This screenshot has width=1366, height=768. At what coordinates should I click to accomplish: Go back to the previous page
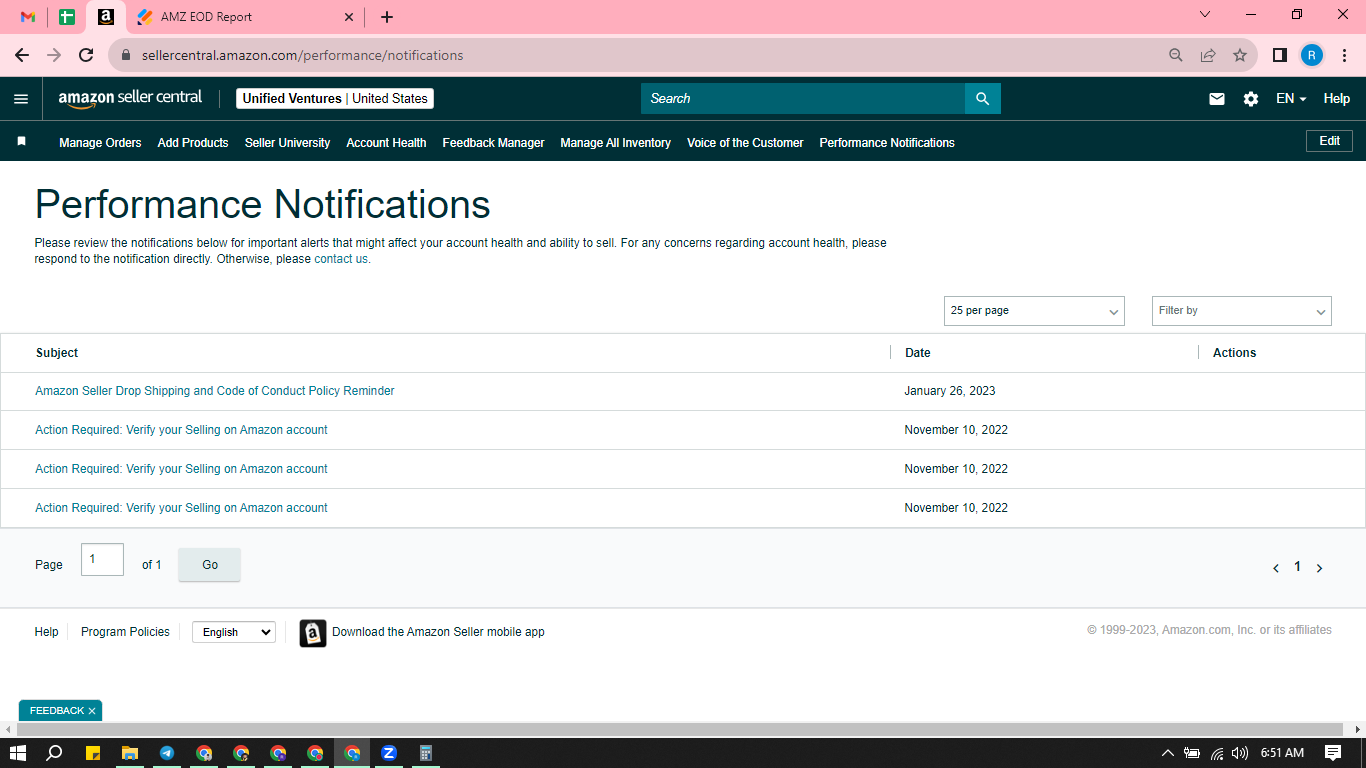pos(22,55)
